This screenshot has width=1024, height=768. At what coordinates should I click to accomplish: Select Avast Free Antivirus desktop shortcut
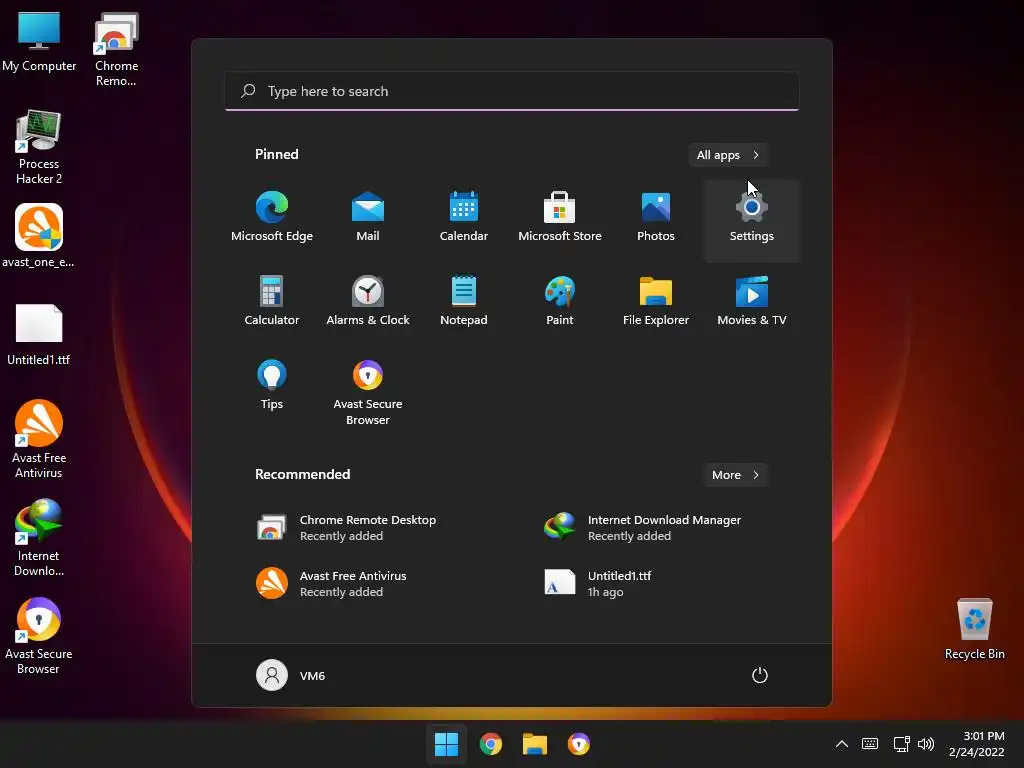[39, 440]
